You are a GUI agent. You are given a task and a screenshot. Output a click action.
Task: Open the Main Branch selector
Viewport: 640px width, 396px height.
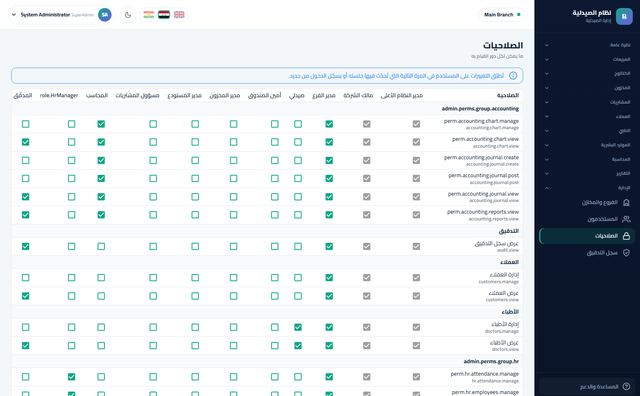click(502, 15)
